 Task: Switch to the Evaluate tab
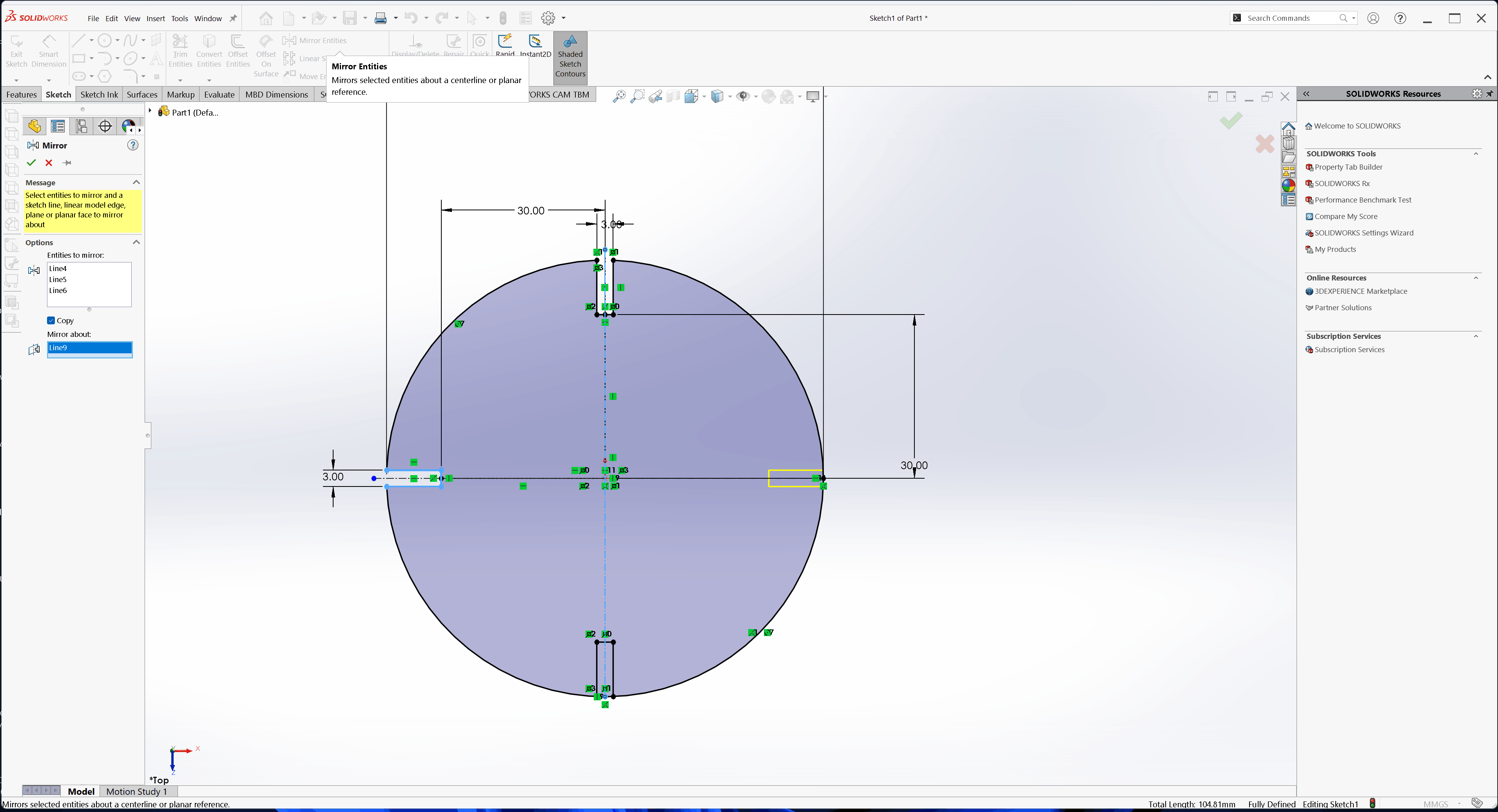(219, 95)
